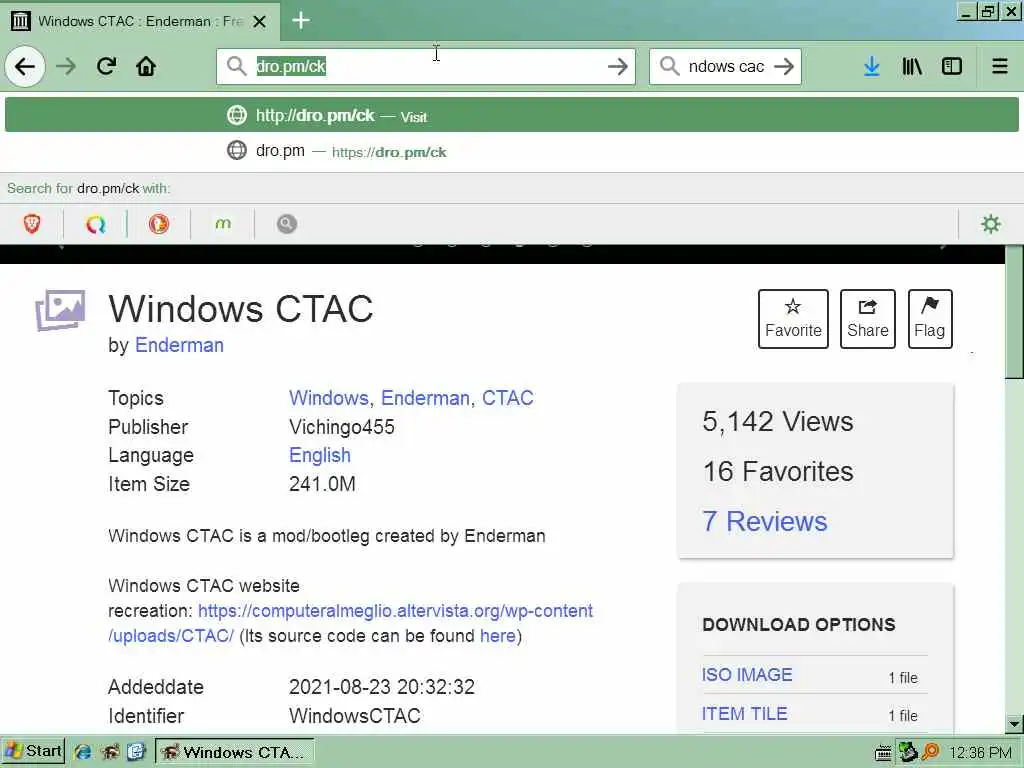Open search settings gear icon

(991, 224)
